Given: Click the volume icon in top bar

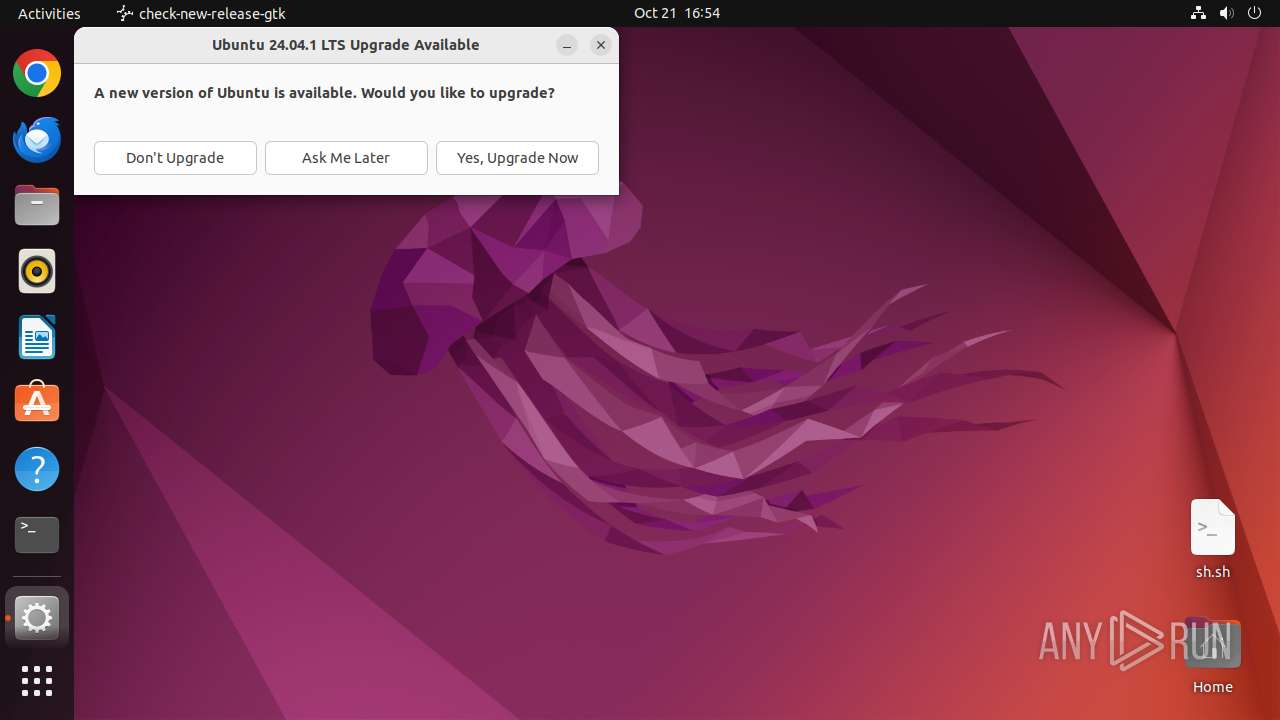Looking at the screenshot, I should click(1227, 13).
